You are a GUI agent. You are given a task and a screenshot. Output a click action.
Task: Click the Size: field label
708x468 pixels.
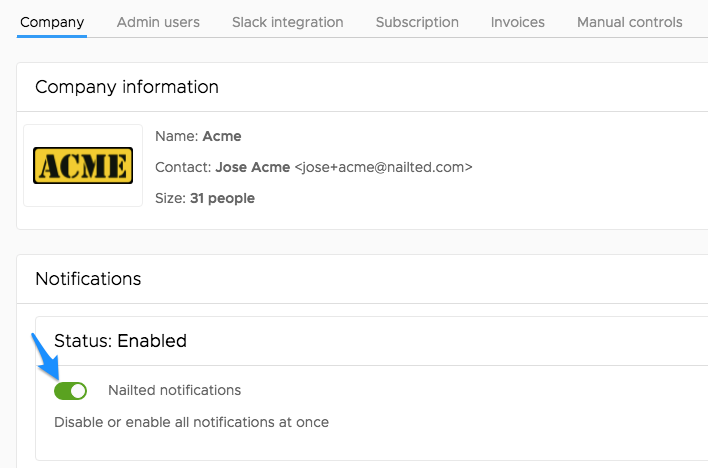tap(170, 198)
